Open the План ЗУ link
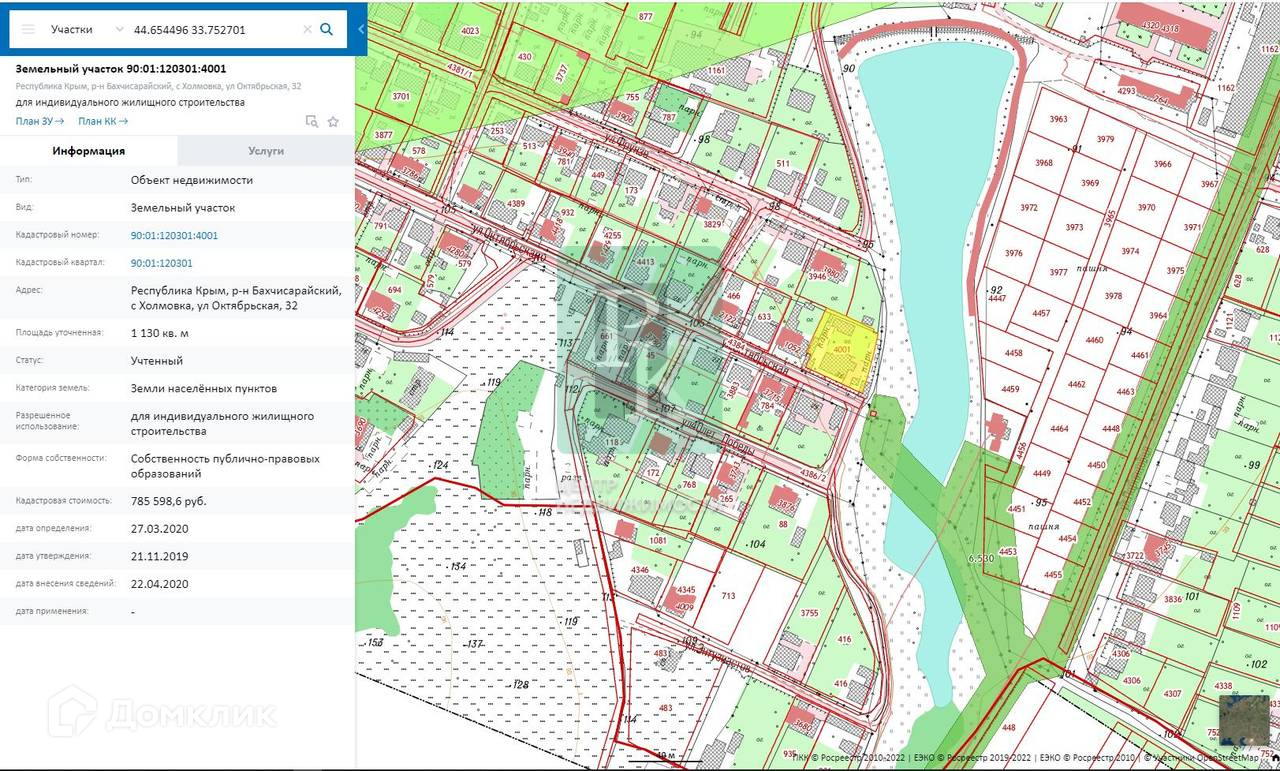Viewport: 1280px width, 771px height. click(x=40, y=122)
